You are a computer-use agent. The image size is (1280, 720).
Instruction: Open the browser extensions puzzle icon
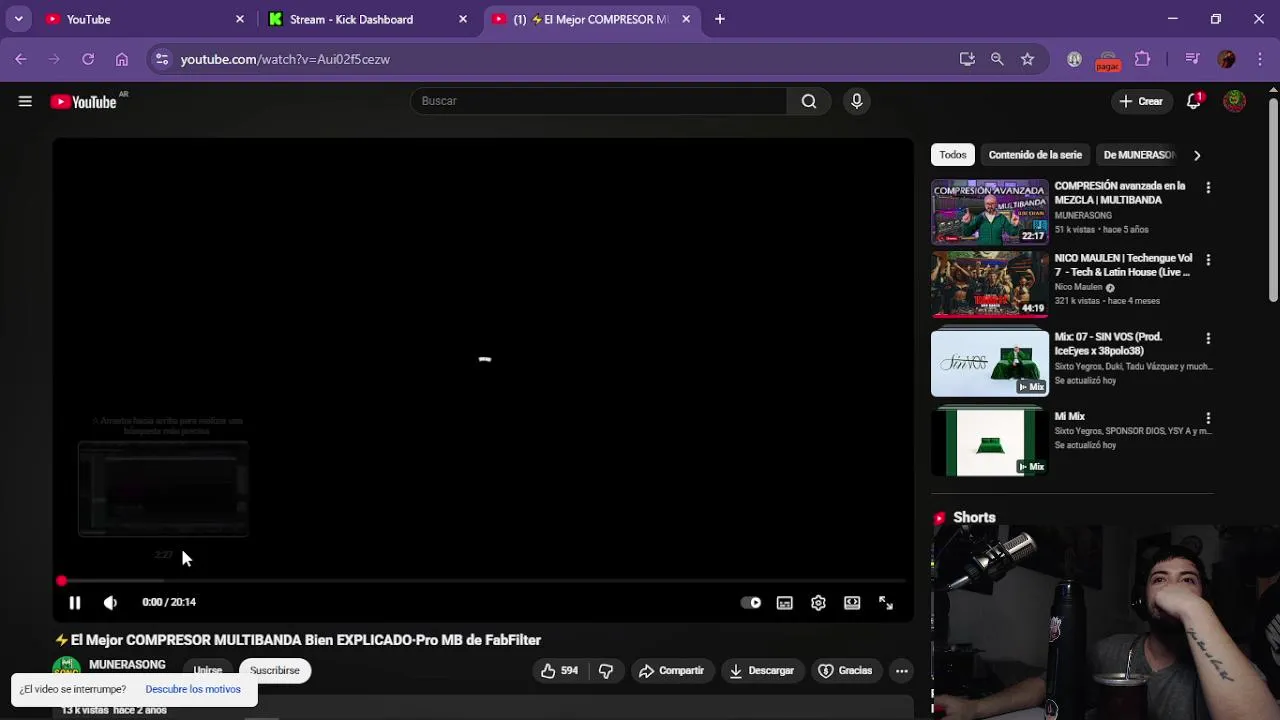[1142, 59]
